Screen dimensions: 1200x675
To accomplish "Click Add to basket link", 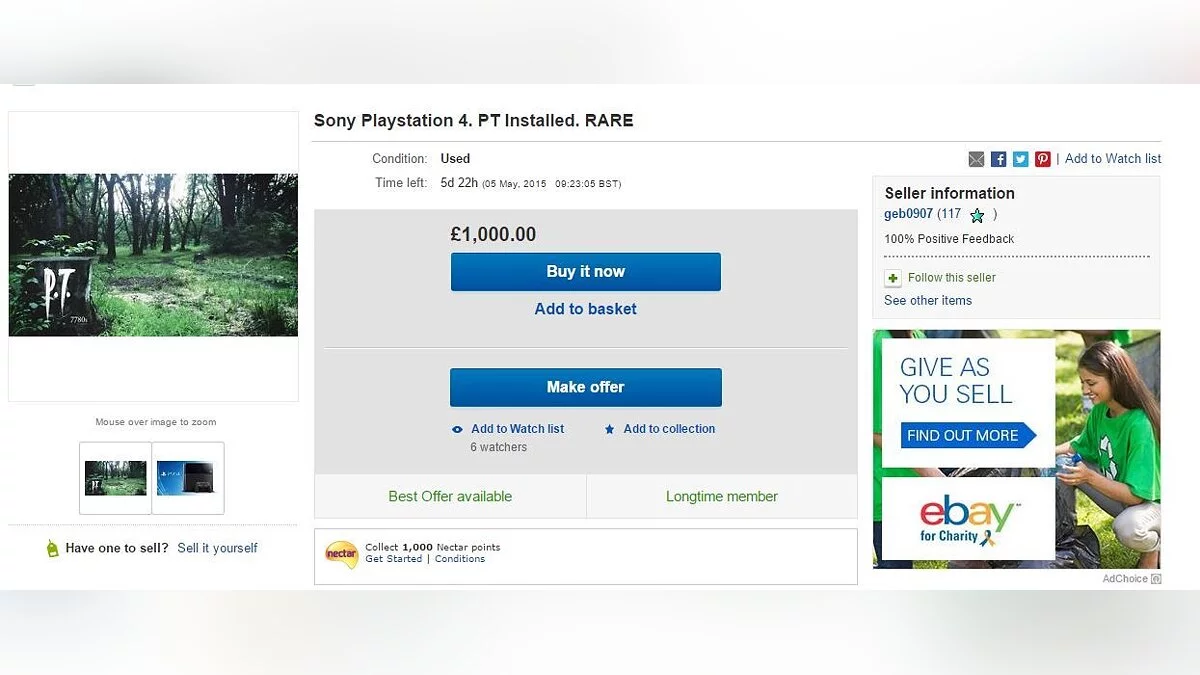I will click(585, 309).
